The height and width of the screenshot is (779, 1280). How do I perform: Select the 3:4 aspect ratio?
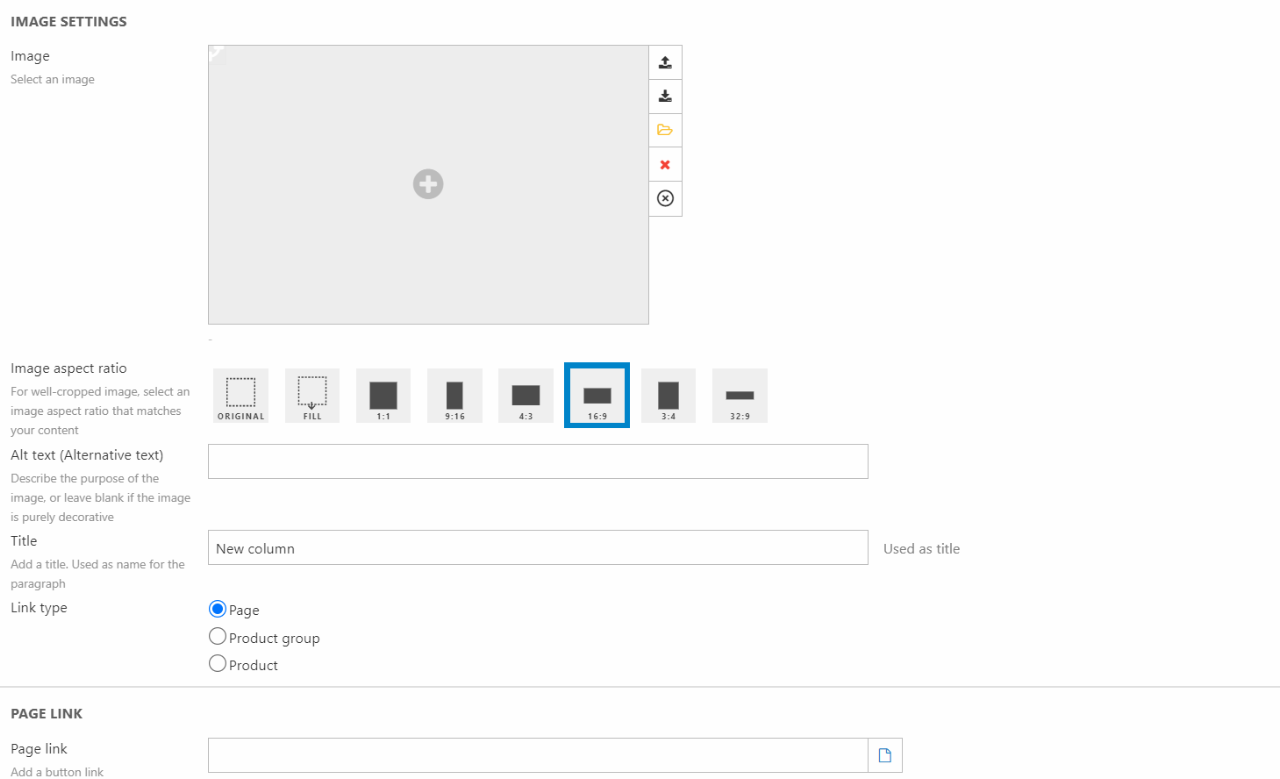[668, 396]
